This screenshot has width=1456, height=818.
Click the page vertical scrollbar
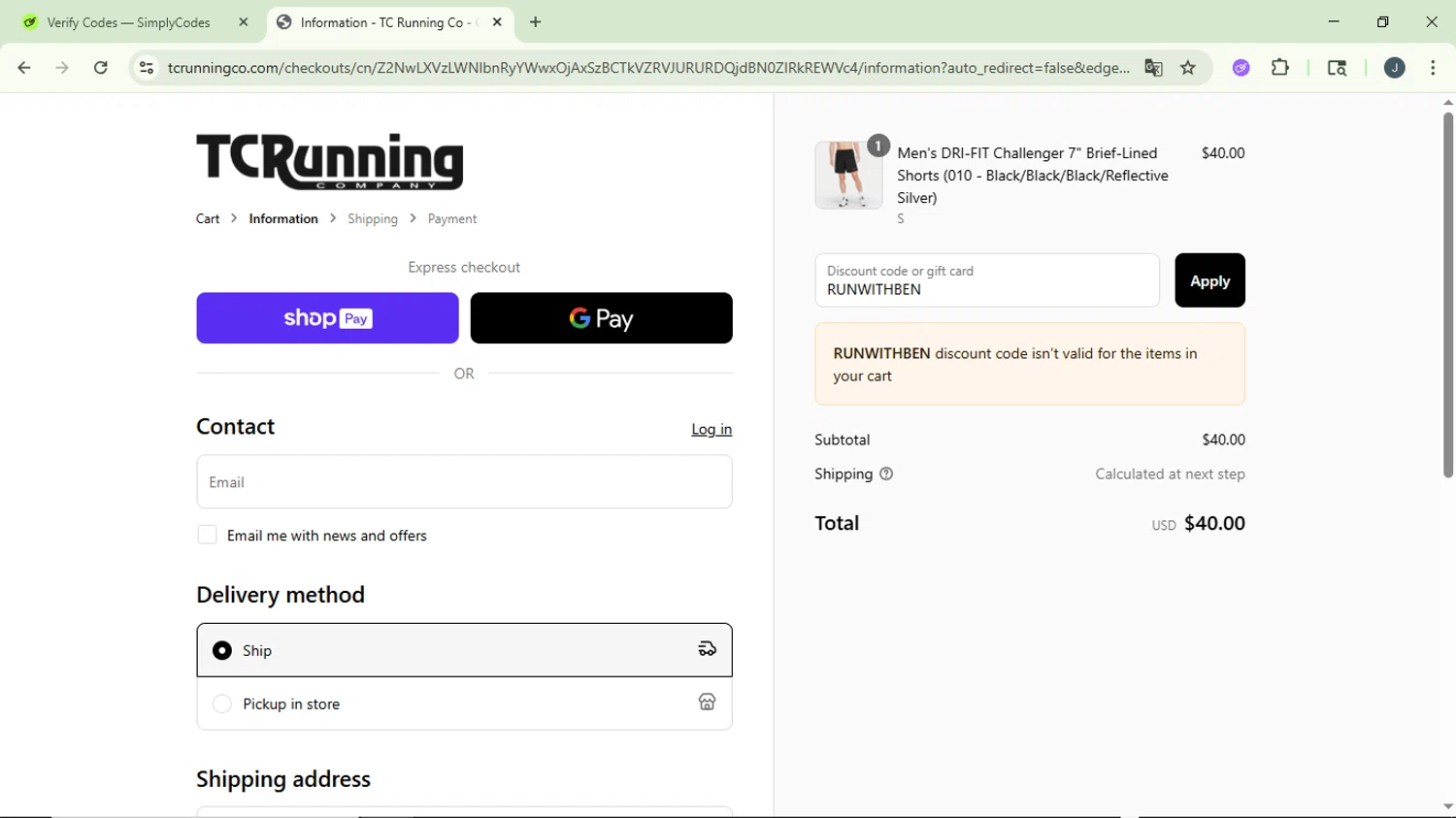1447,296
